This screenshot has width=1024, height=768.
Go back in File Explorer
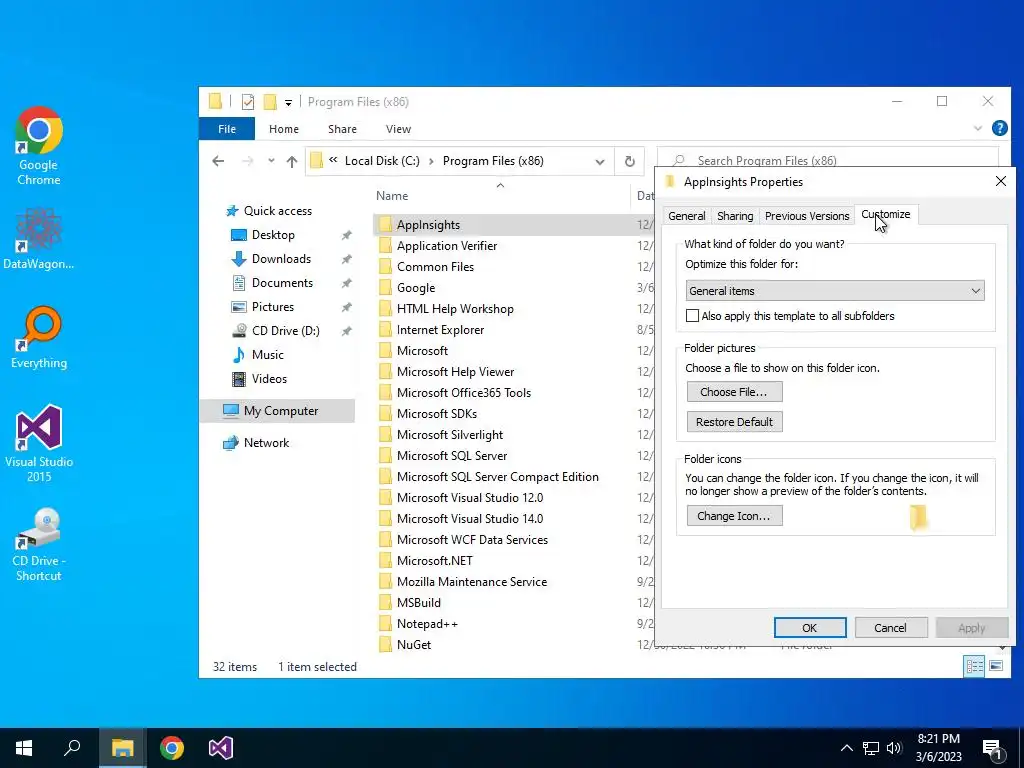pos(218,161)
